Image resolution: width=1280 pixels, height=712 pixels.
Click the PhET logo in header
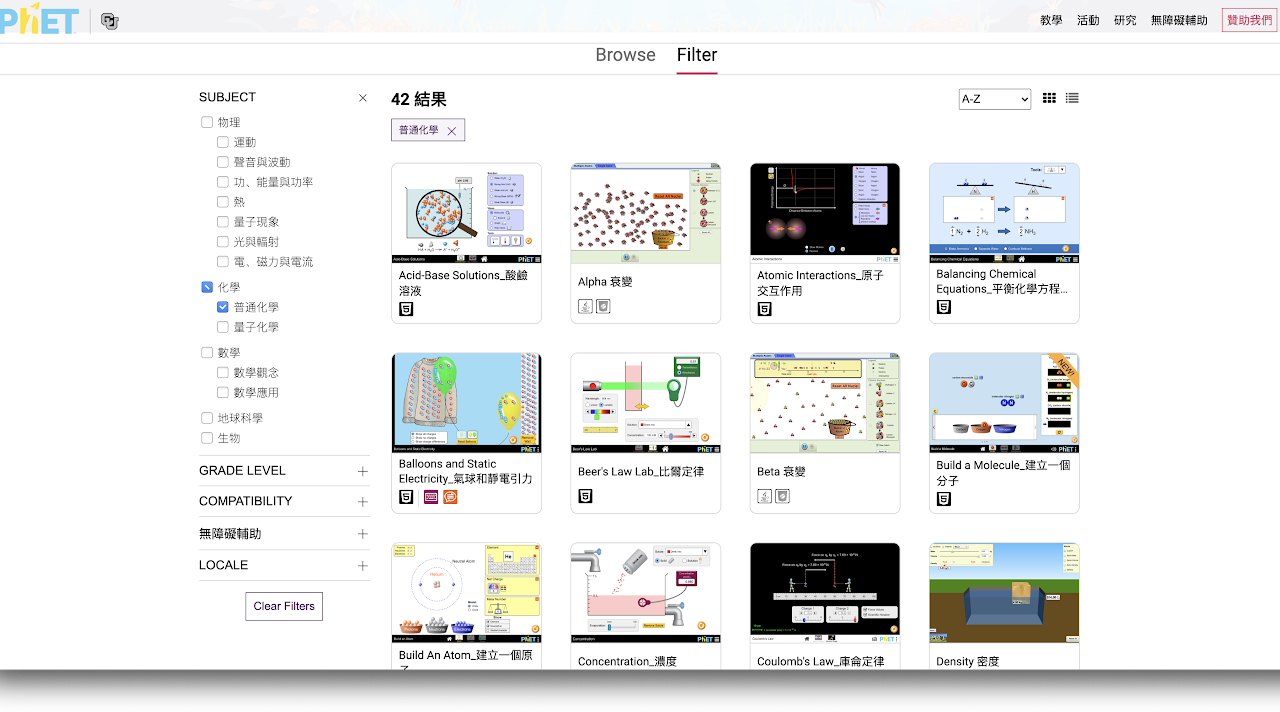39,18
